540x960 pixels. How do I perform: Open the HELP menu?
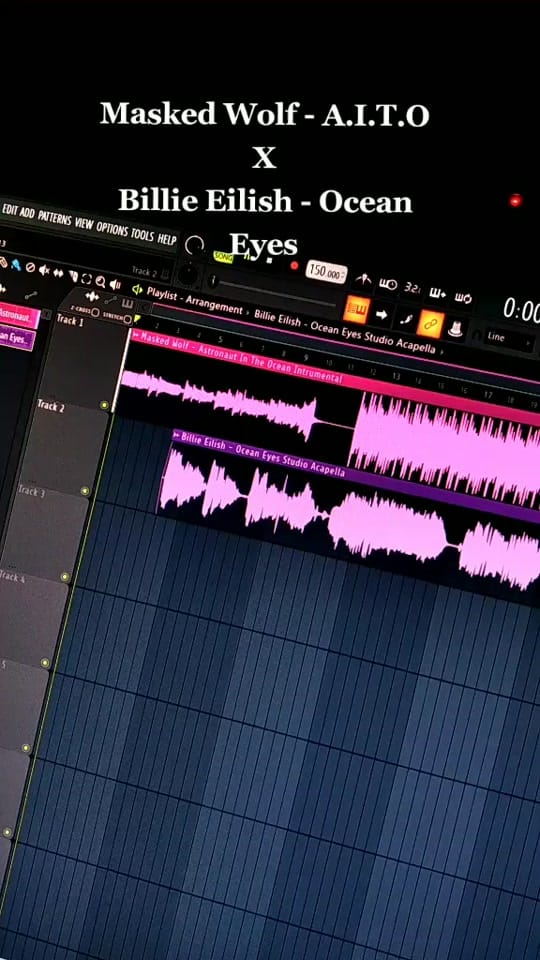(x=167, y=239)
